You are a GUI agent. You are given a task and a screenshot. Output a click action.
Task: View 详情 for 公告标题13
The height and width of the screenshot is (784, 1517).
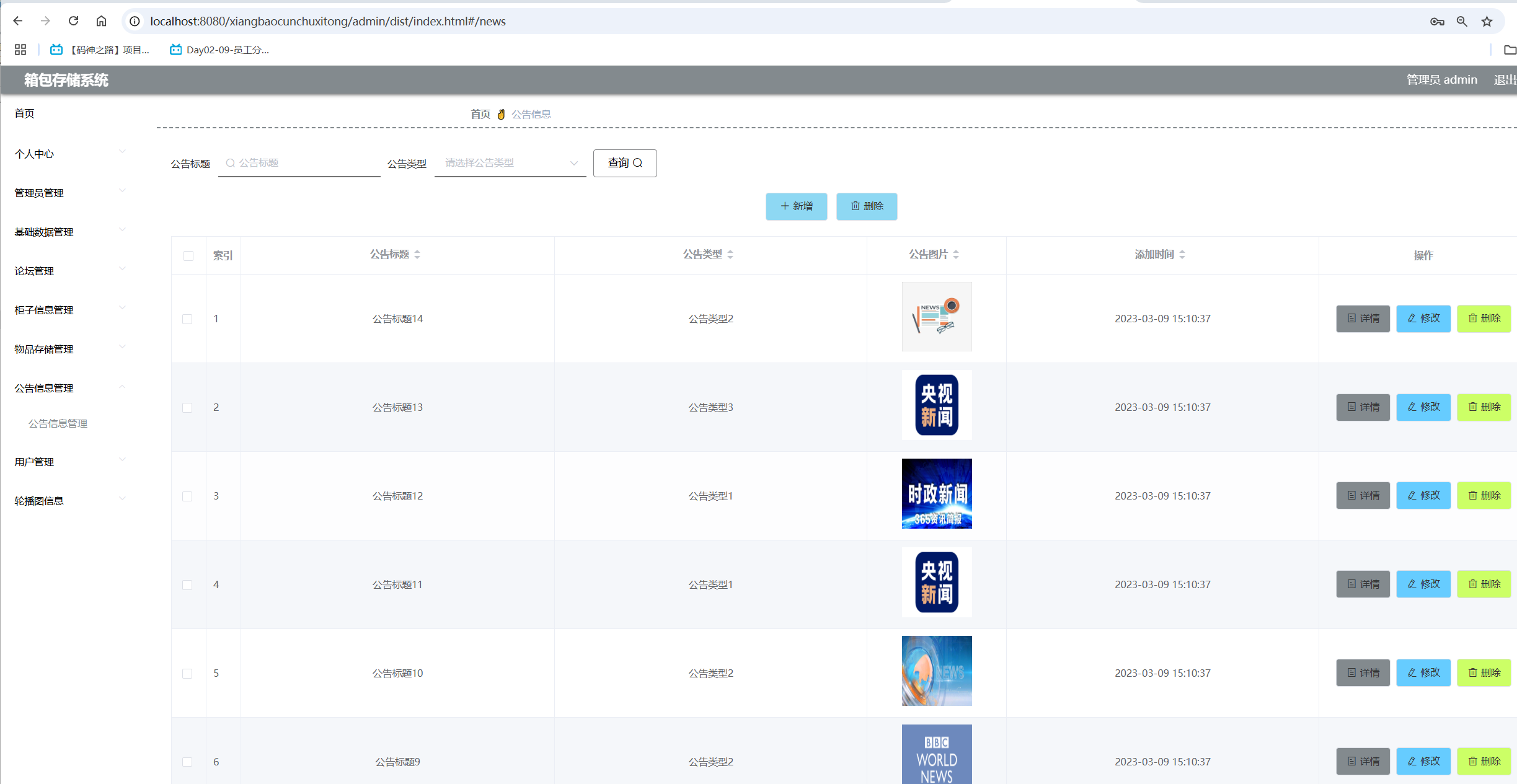pos(1363,407)
